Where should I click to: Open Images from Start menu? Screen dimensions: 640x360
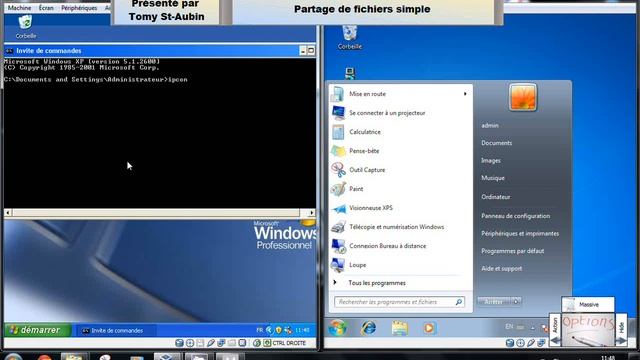coord(491,160)
